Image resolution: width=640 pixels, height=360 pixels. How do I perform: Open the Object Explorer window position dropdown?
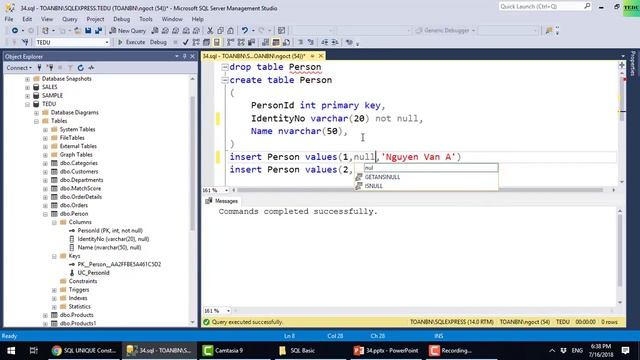177,56
